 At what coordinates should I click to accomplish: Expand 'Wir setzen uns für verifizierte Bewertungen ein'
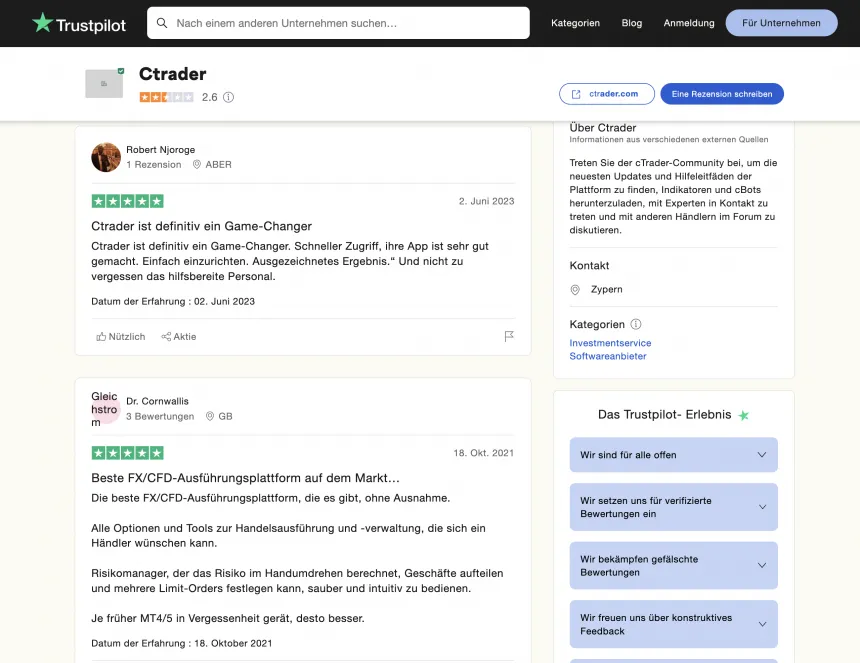coord(673,507)
